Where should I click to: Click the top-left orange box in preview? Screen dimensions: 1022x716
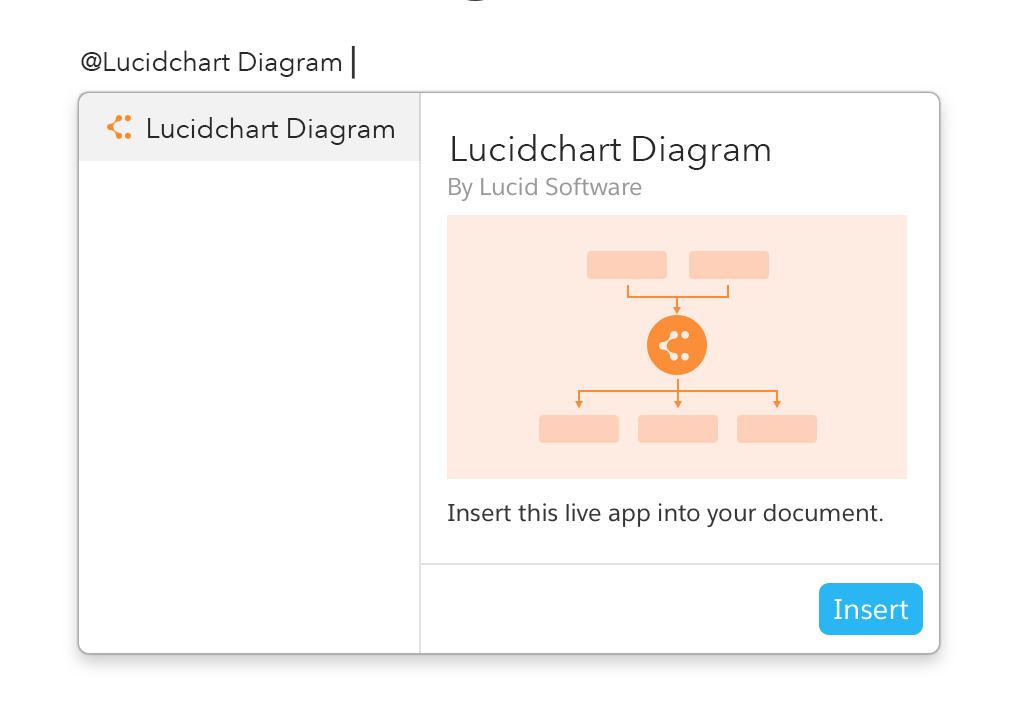click(626, 264)
